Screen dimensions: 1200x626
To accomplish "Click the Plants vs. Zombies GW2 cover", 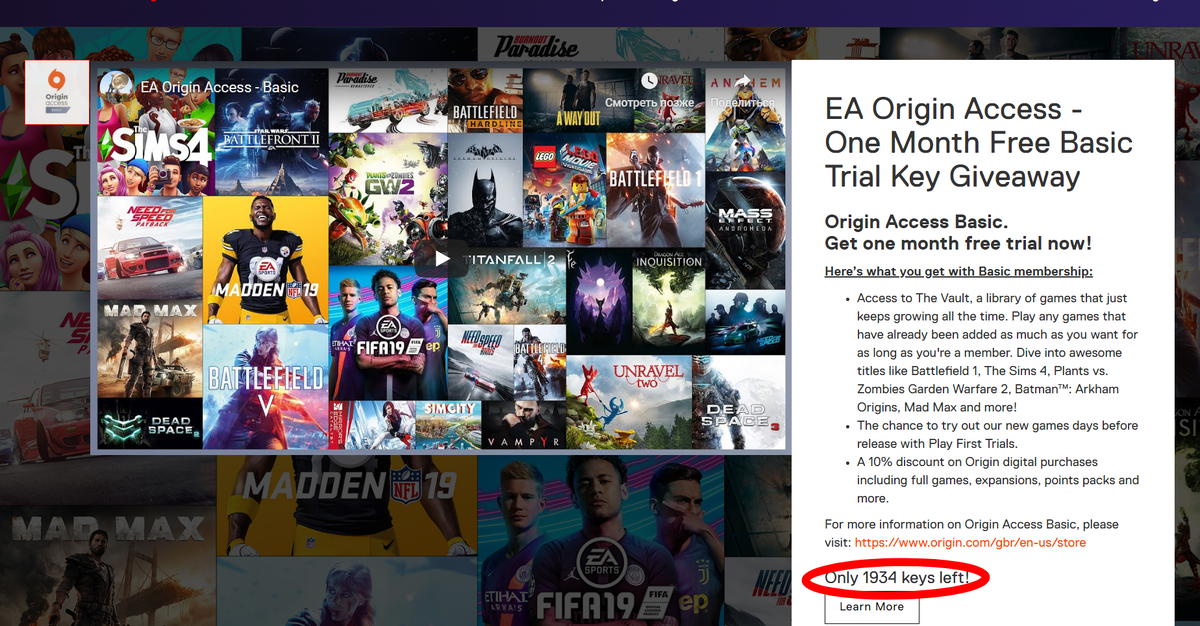I will click(387, 199).
